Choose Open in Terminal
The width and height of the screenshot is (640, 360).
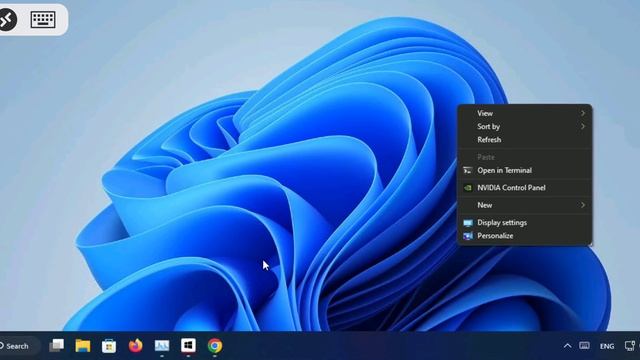click(x=524, y=170)
